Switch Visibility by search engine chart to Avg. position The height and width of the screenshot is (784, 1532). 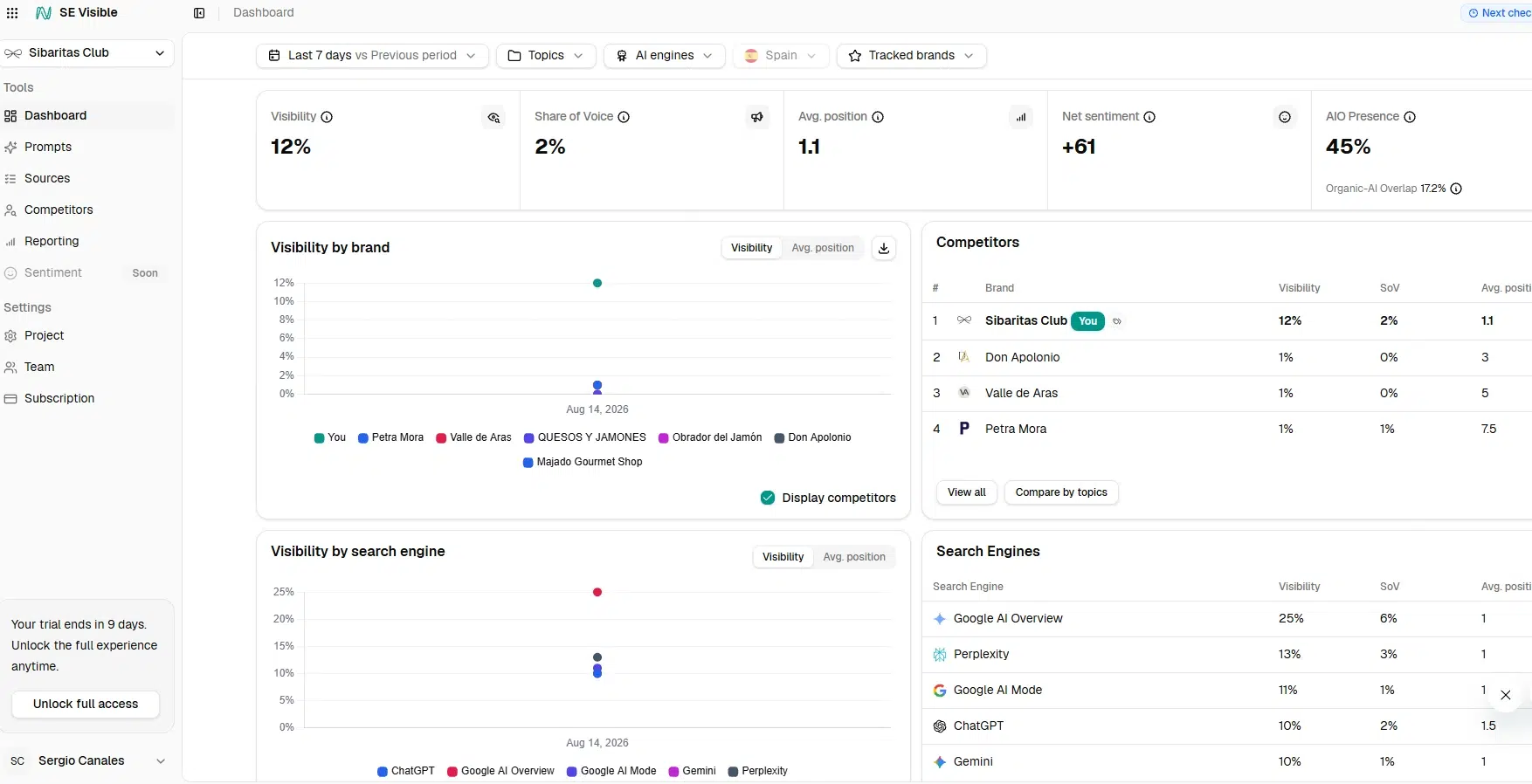point(854,557)
